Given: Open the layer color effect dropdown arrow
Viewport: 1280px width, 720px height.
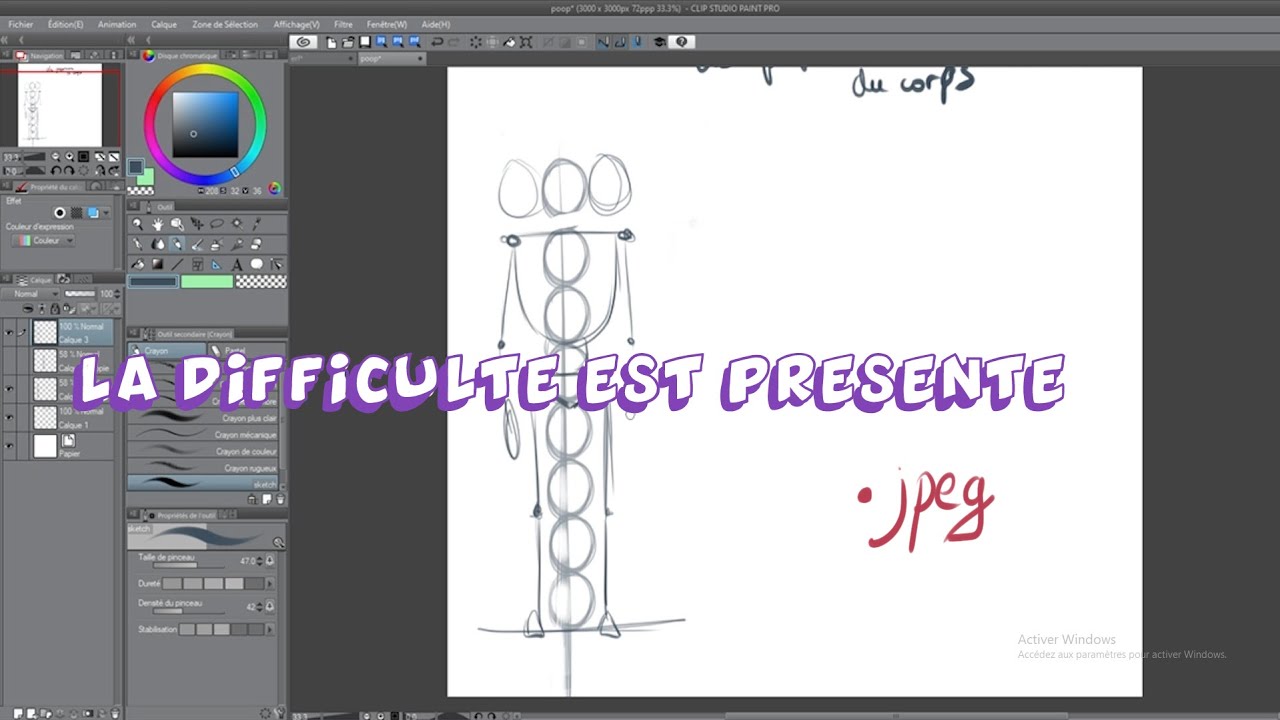Looking at the screenshot, I should pos(106,212).
